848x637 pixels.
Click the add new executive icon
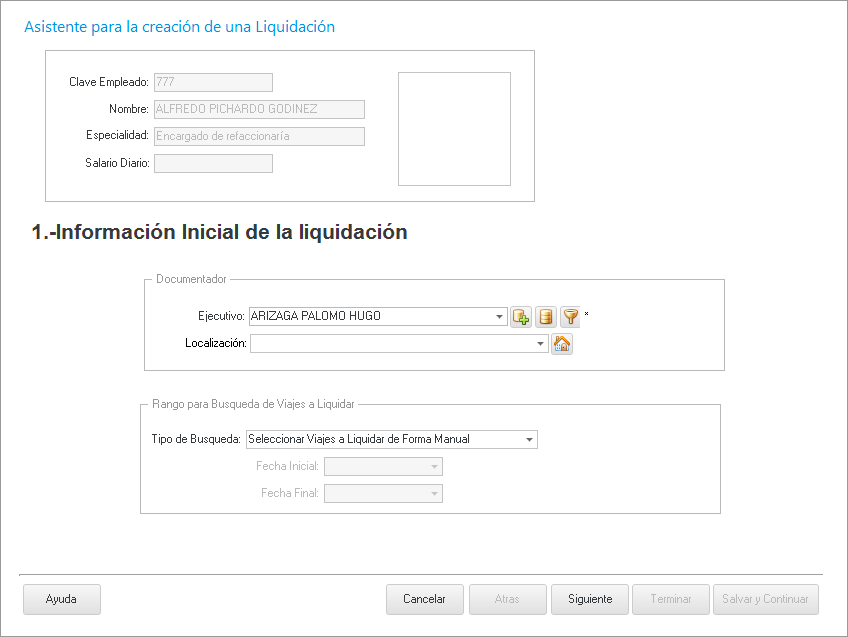click(521, 317)
